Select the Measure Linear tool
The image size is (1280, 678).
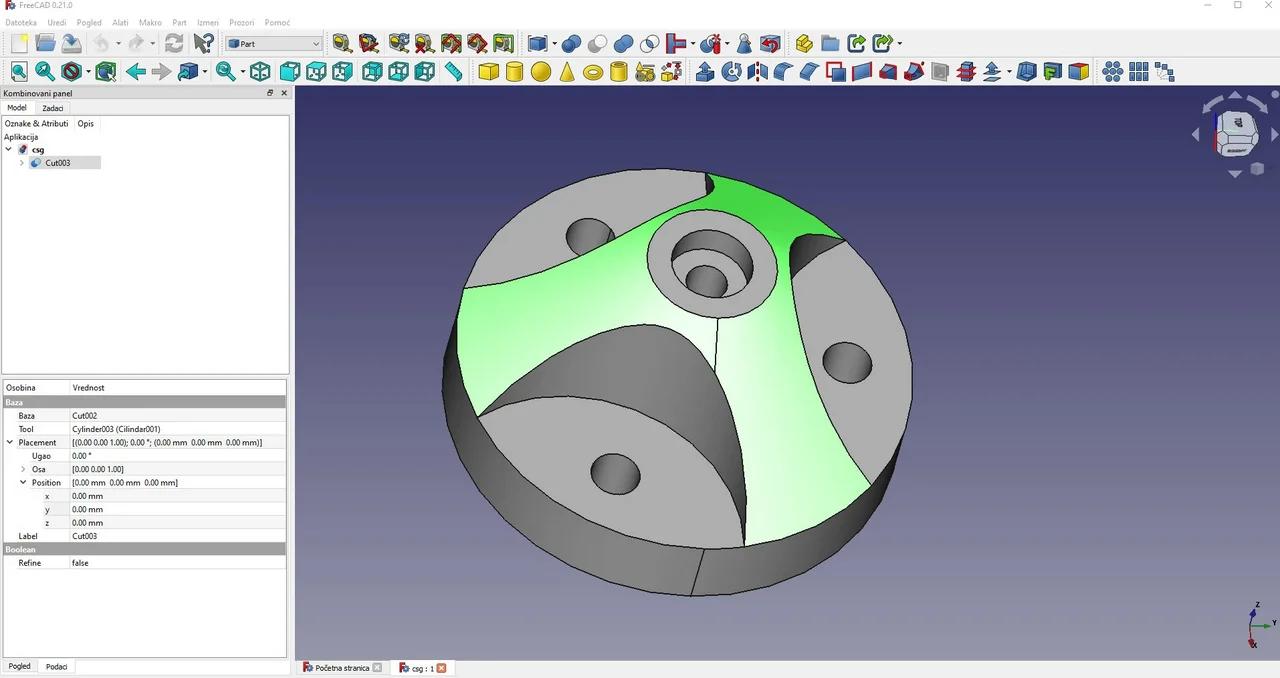pyautogui.click(x=452, y=71)
